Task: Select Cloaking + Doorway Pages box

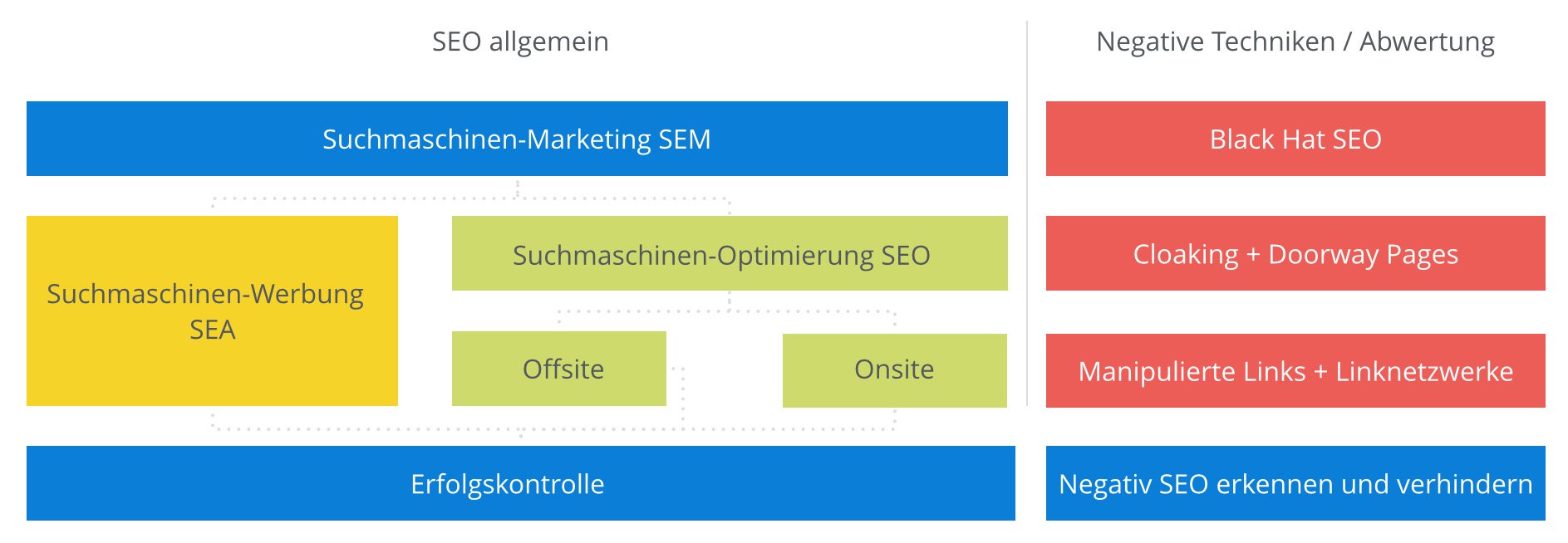Action: 1295,253
